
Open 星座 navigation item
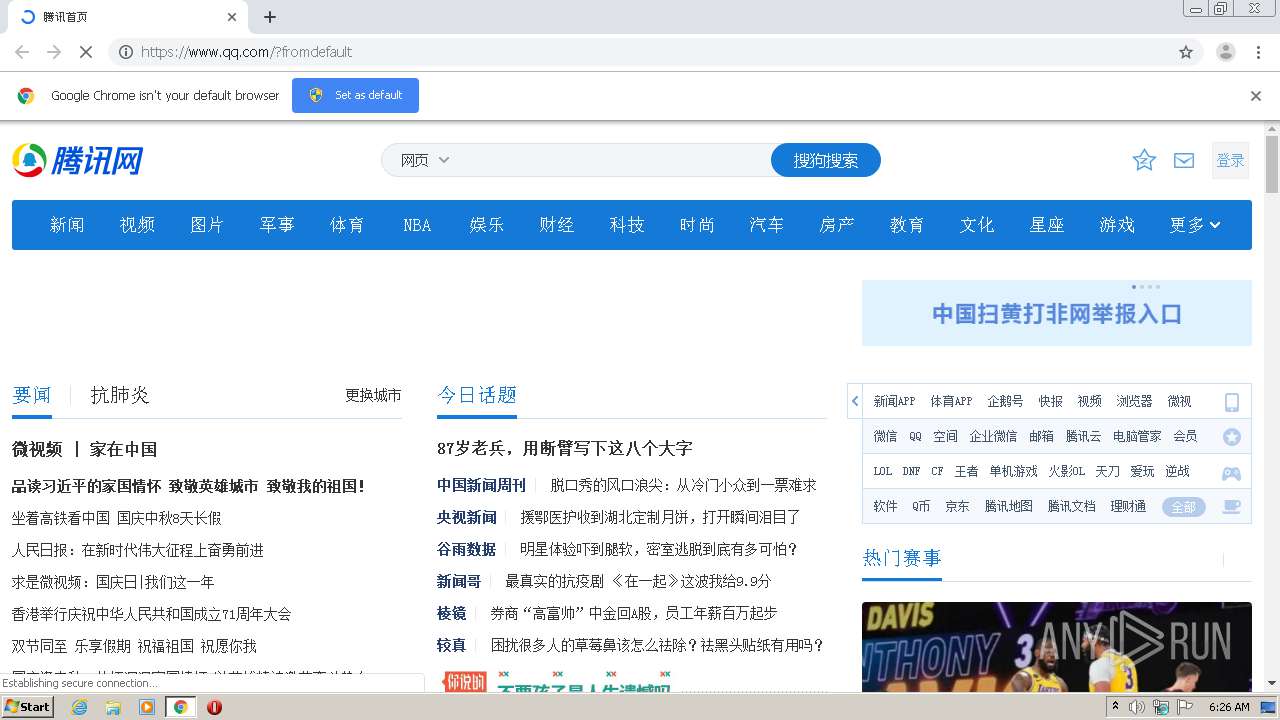1047,225
